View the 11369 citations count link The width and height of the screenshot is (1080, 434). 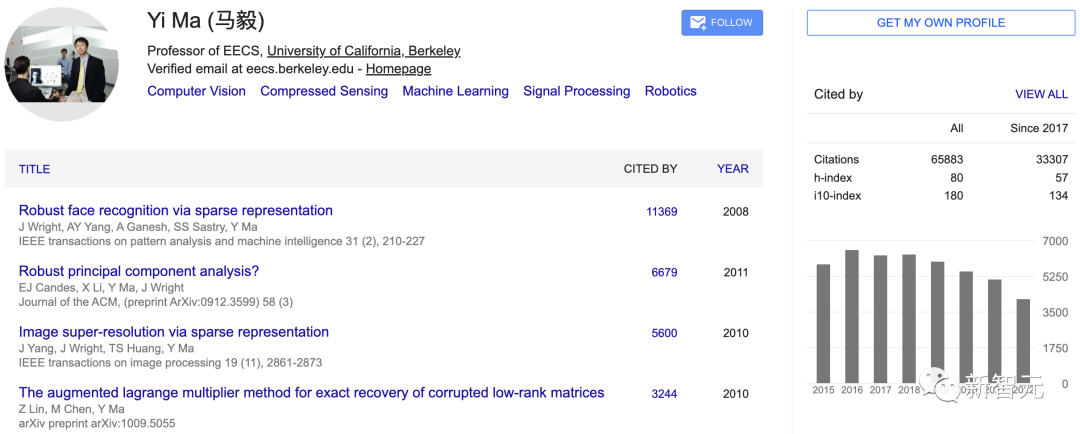tap(662, 212)
